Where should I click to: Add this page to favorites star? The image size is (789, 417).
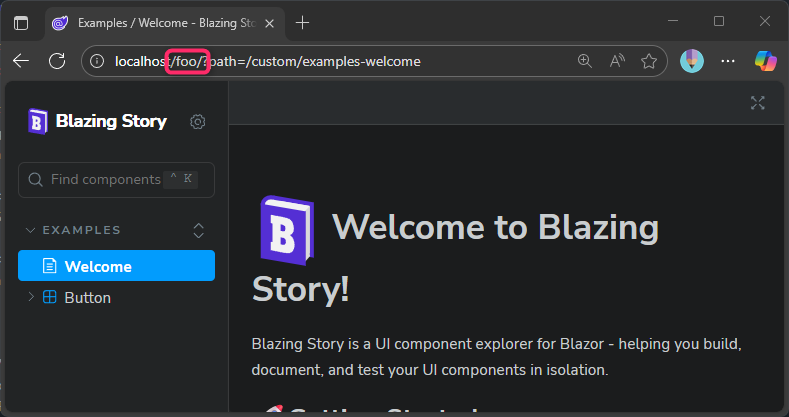pyautogui.click(x=649, y=61)
